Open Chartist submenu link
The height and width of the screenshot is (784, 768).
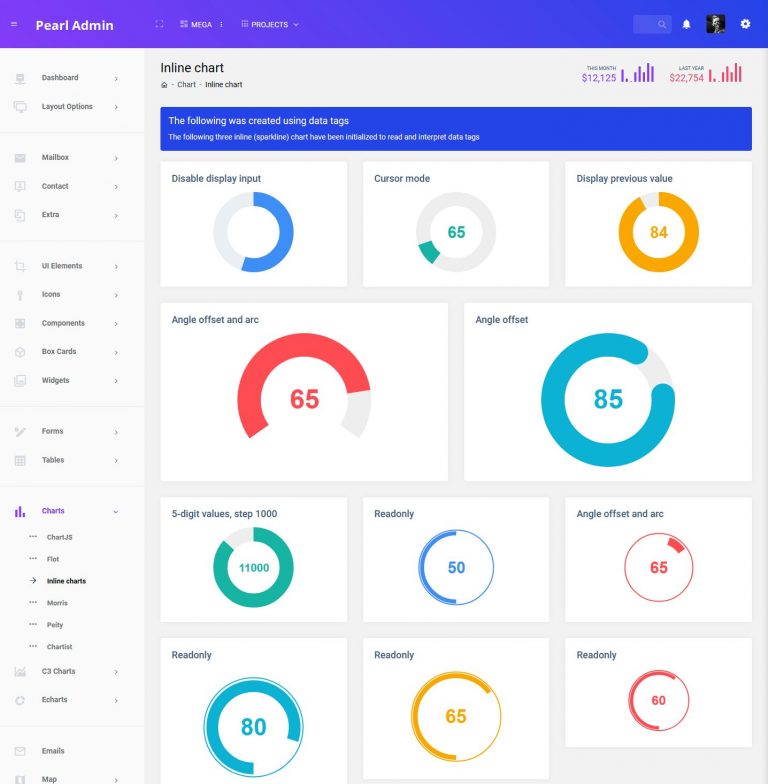tap(60, 647)
